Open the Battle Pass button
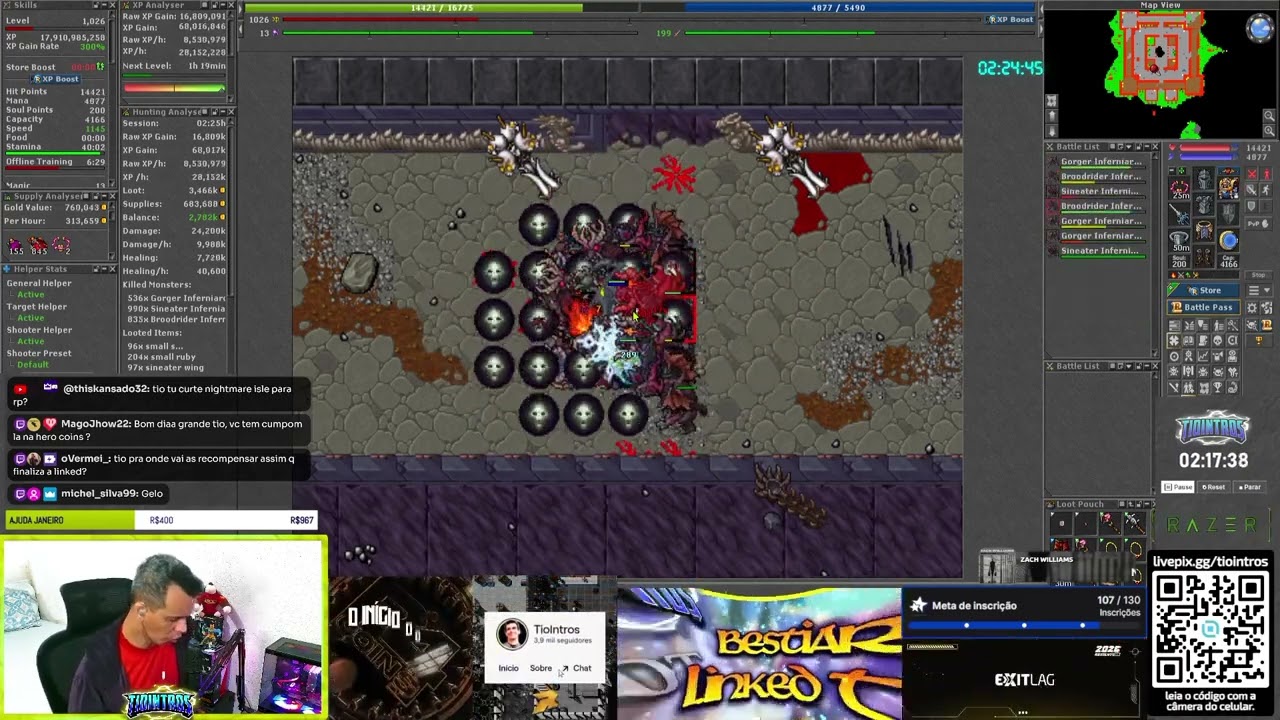This screenshot has width=1280, height=720. 1204,307
